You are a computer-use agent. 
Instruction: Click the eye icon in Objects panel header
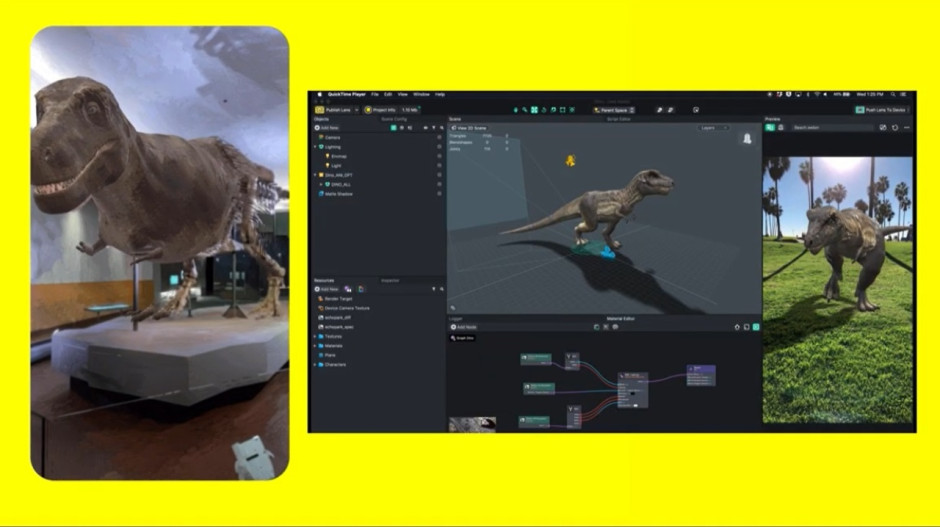426,128
